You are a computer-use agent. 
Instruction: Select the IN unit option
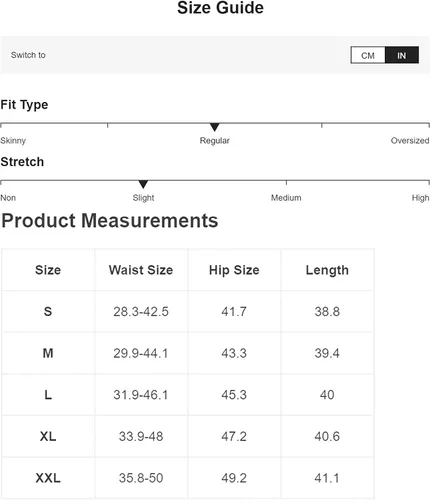tap(402, 55)
